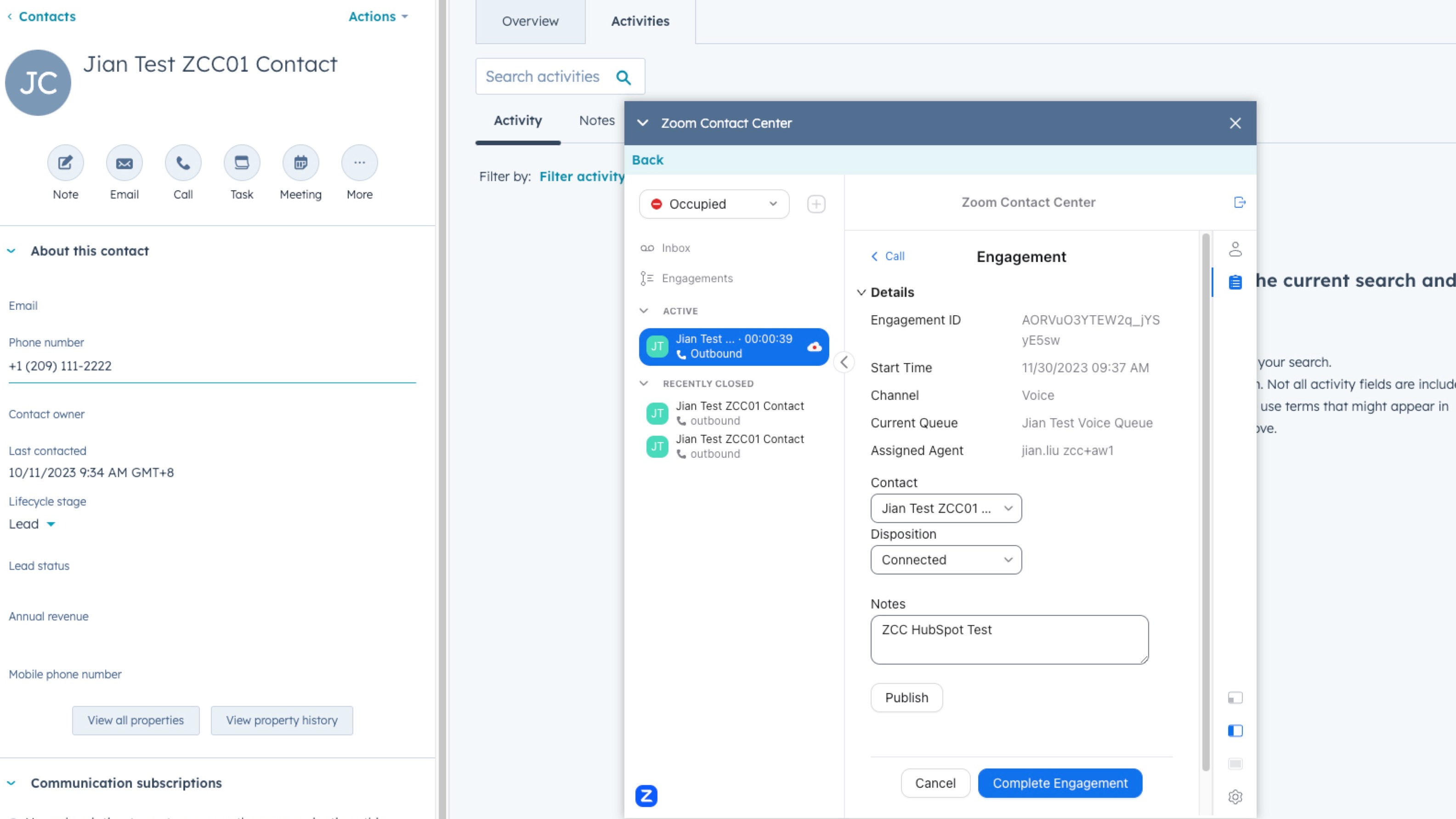
Task: Click the profile person icon in Zoom sidebar
Action: (1235, 249)
